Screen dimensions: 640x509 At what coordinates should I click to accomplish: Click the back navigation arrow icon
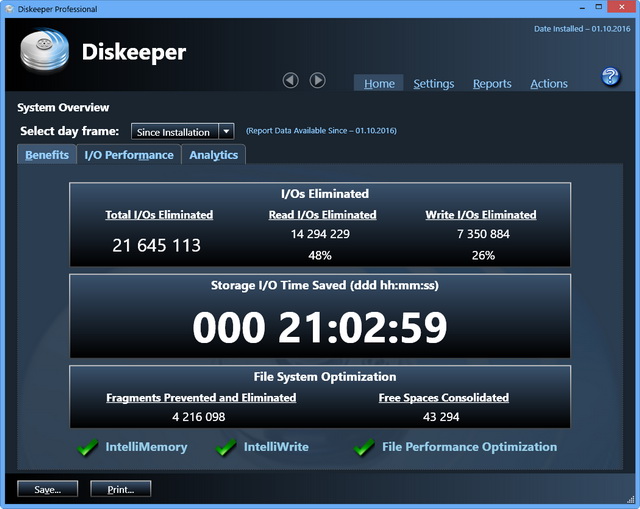(x=291, y=80)
